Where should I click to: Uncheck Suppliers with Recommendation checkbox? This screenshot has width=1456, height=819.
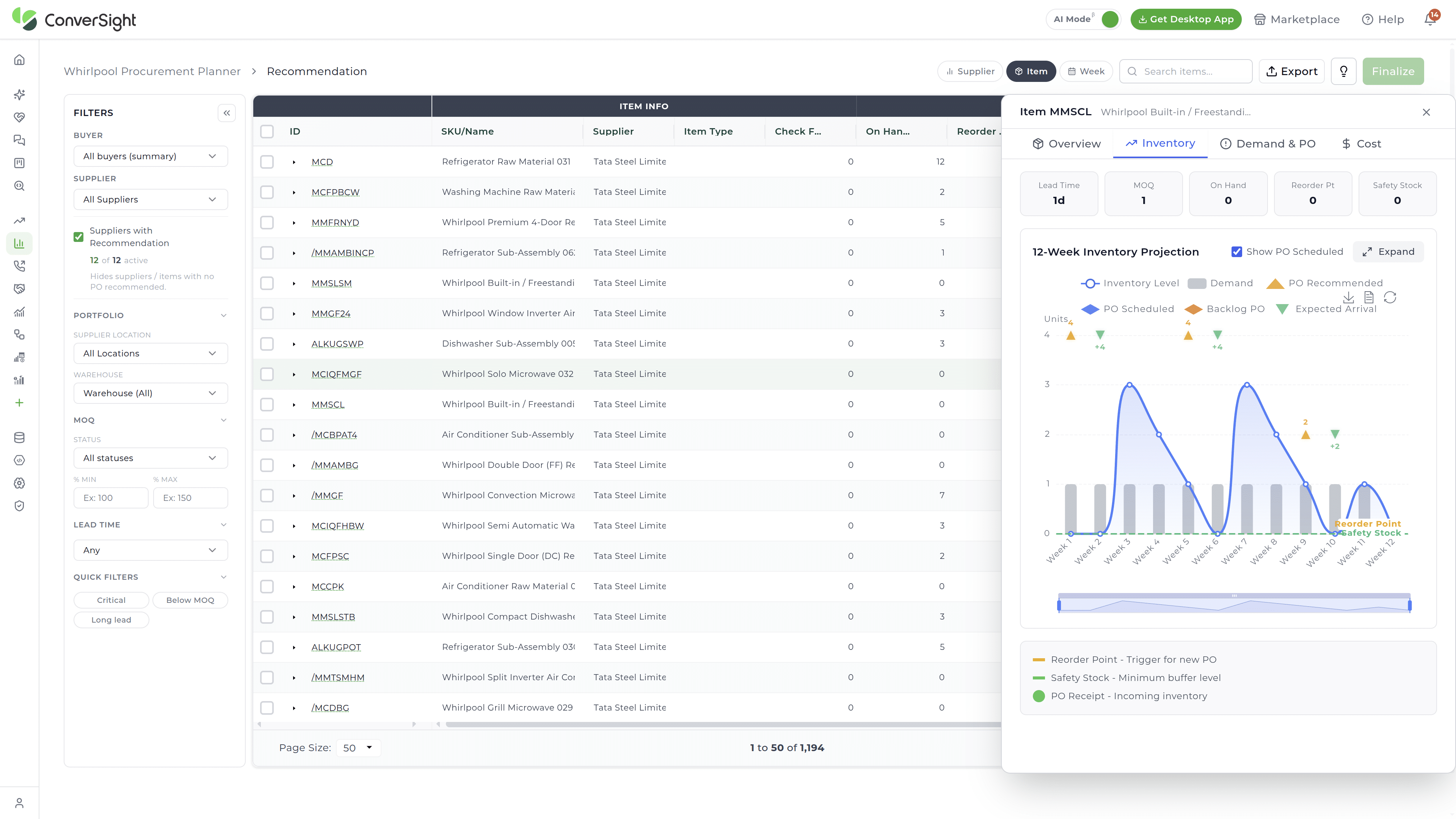[78, 237]
